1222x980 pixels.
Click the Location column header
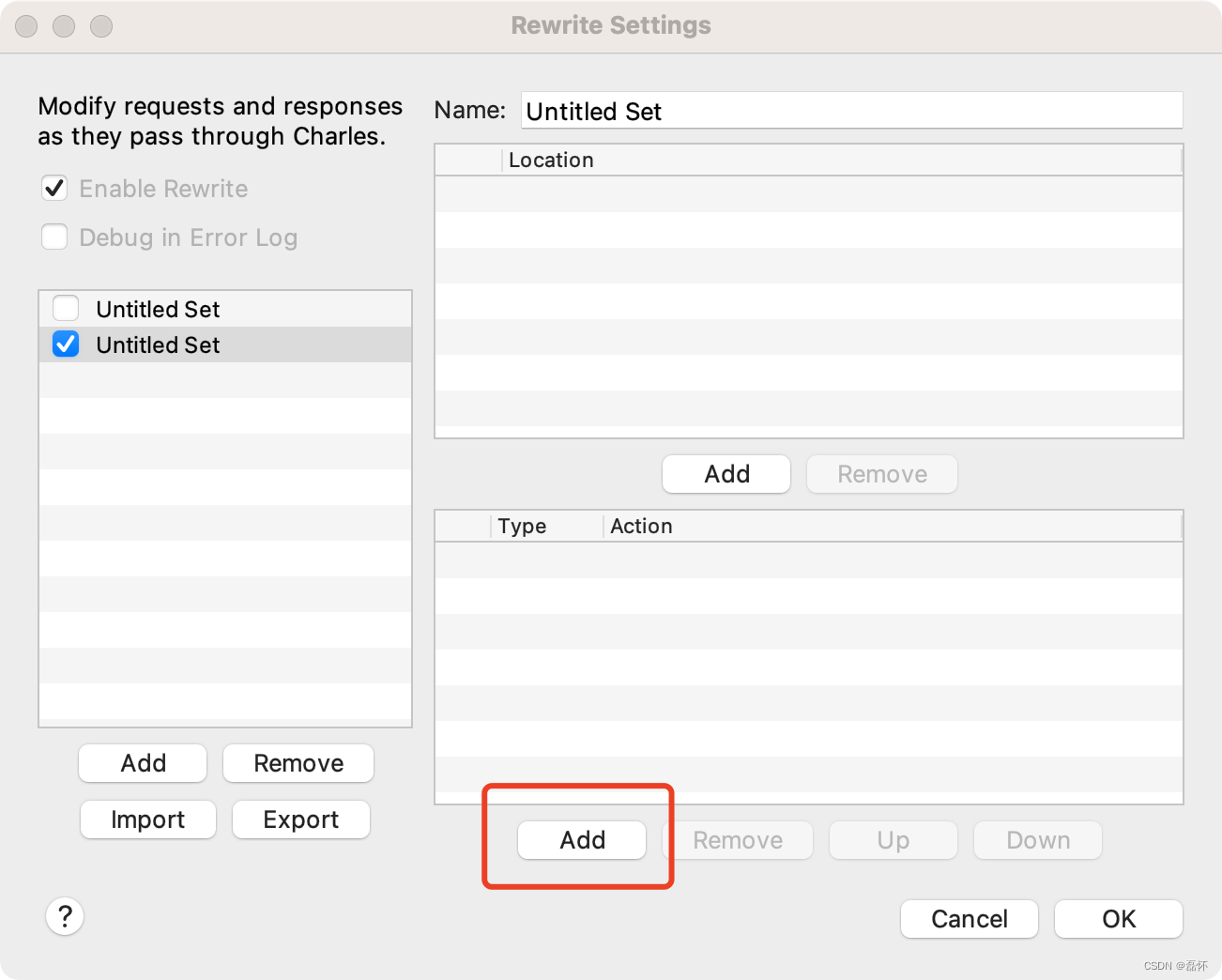(842, 161)
